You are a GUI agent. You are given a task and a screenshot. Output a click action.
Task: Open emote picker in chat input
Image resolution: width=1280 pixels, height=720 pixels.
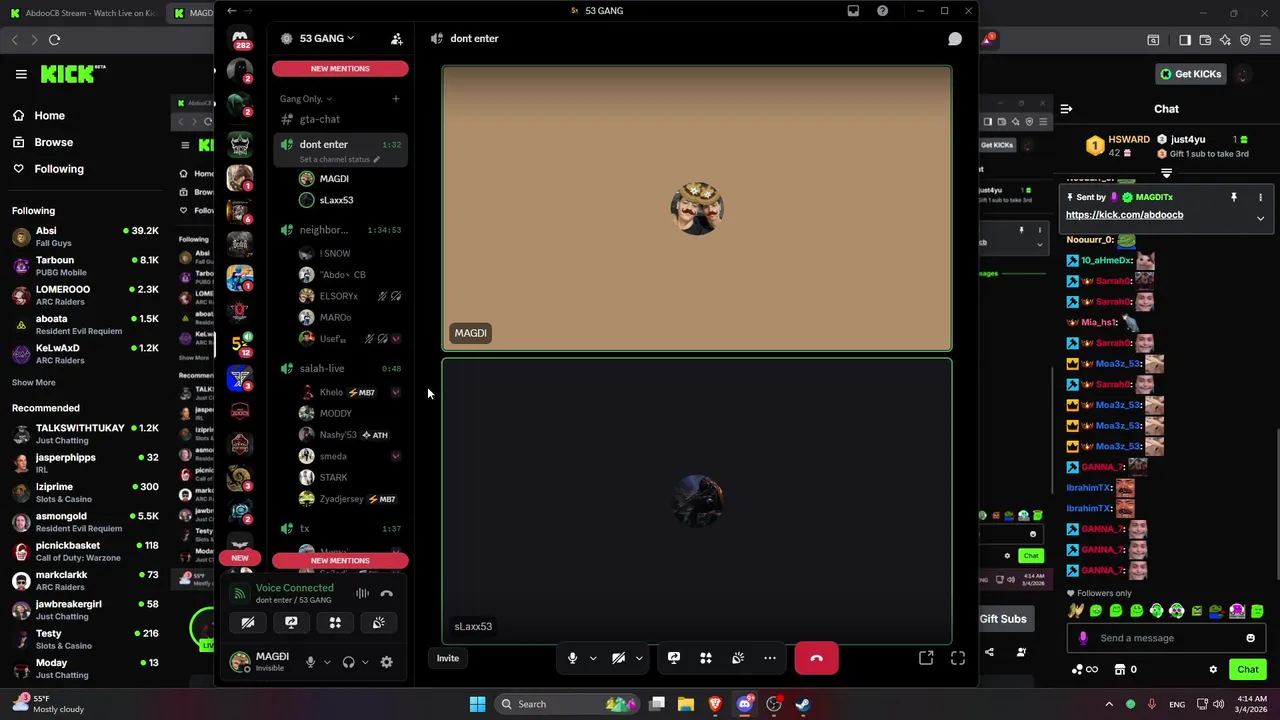pos(1250,638)
